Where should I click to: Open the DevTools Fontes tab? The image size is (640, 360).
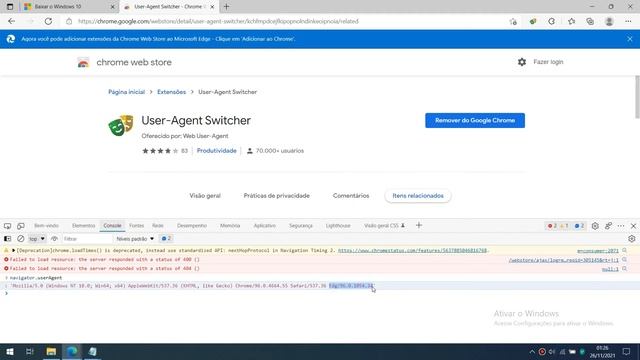(137, 226)
